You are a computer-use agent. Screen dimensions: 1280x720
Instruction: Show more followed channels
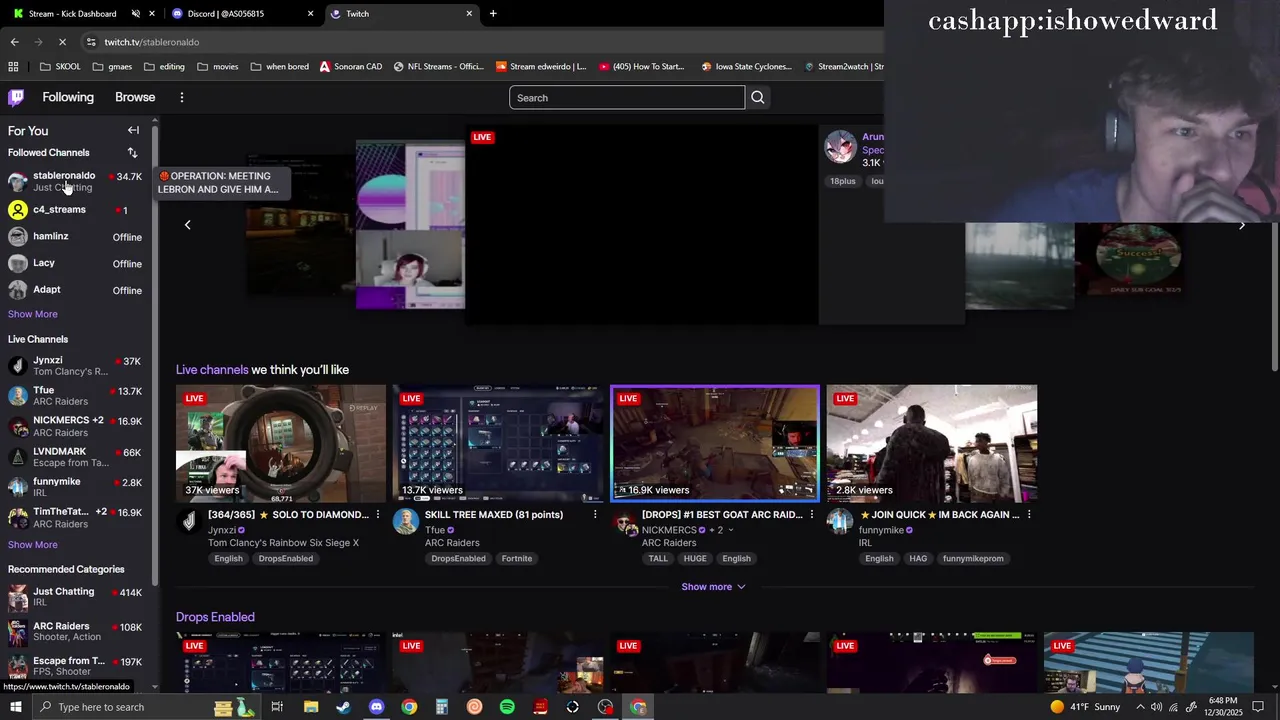(33, 314)
